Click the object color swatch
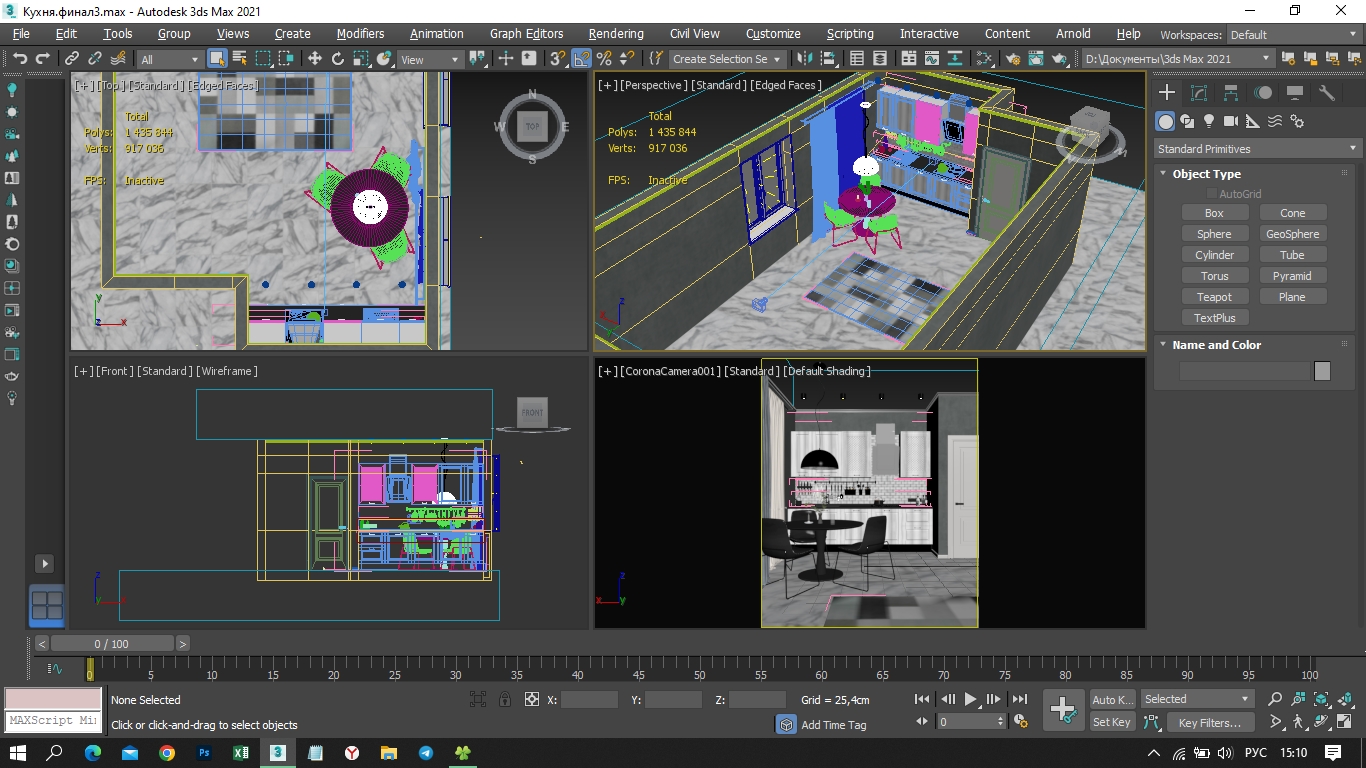Screen dimensions: 1366x768 pos(1322,371)
